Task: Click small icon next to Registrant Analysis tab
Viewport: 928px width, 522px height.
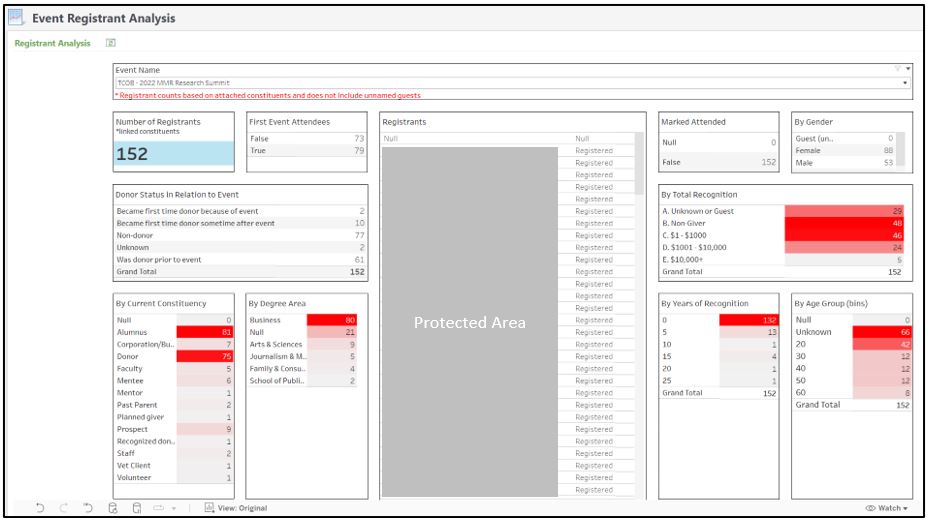Action: click(111, 43)
